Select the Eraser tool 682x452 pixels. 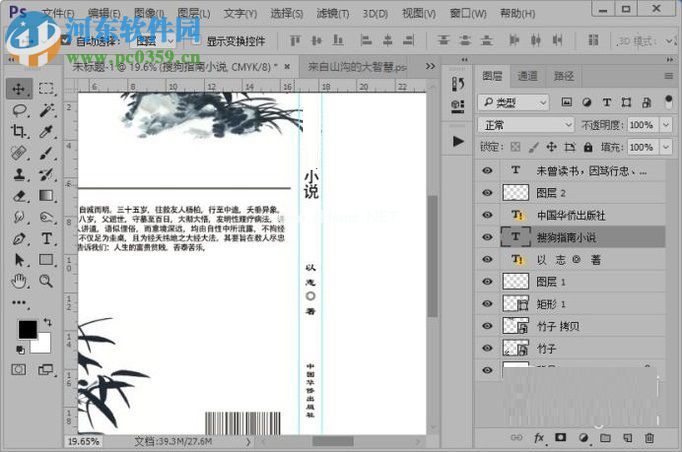pos(19,196)
